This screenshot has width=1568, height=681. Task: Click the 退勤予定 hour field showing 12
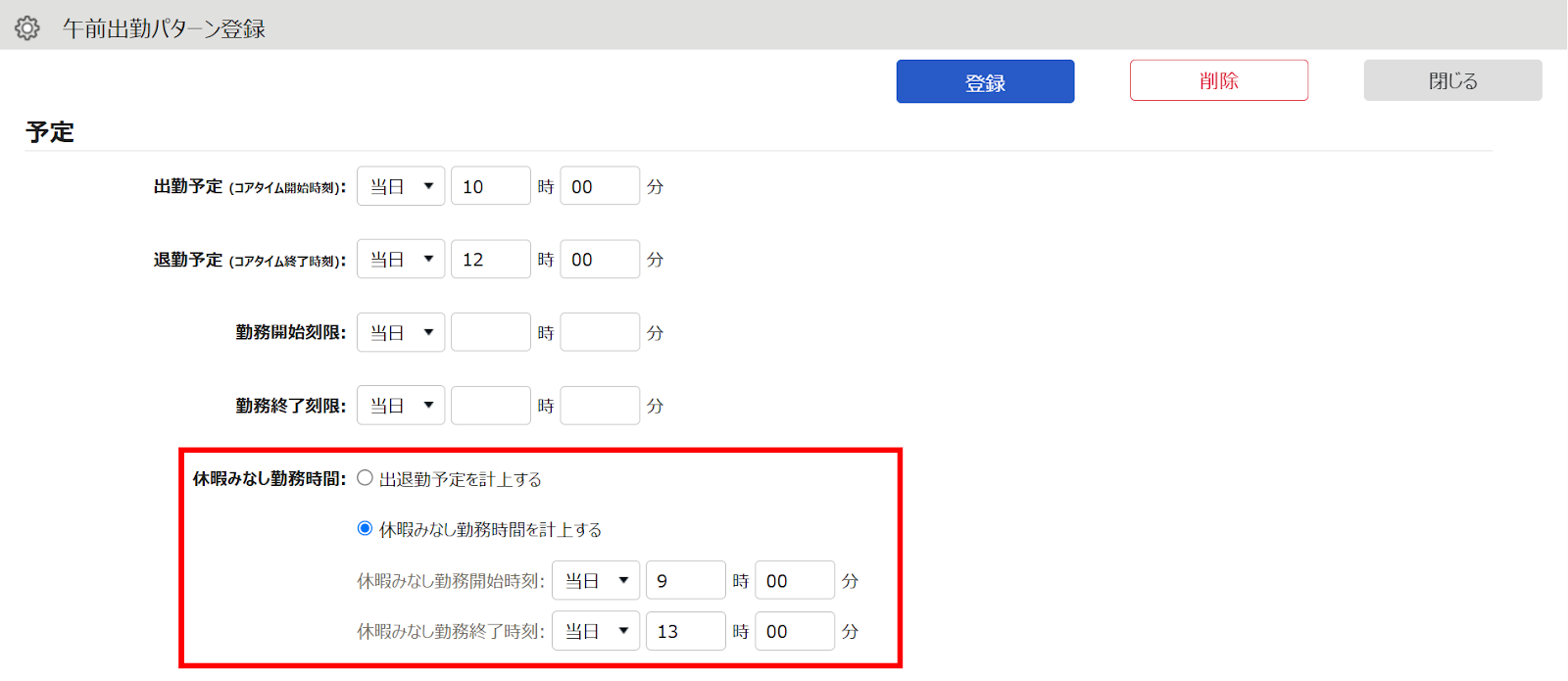pos(490,260)
